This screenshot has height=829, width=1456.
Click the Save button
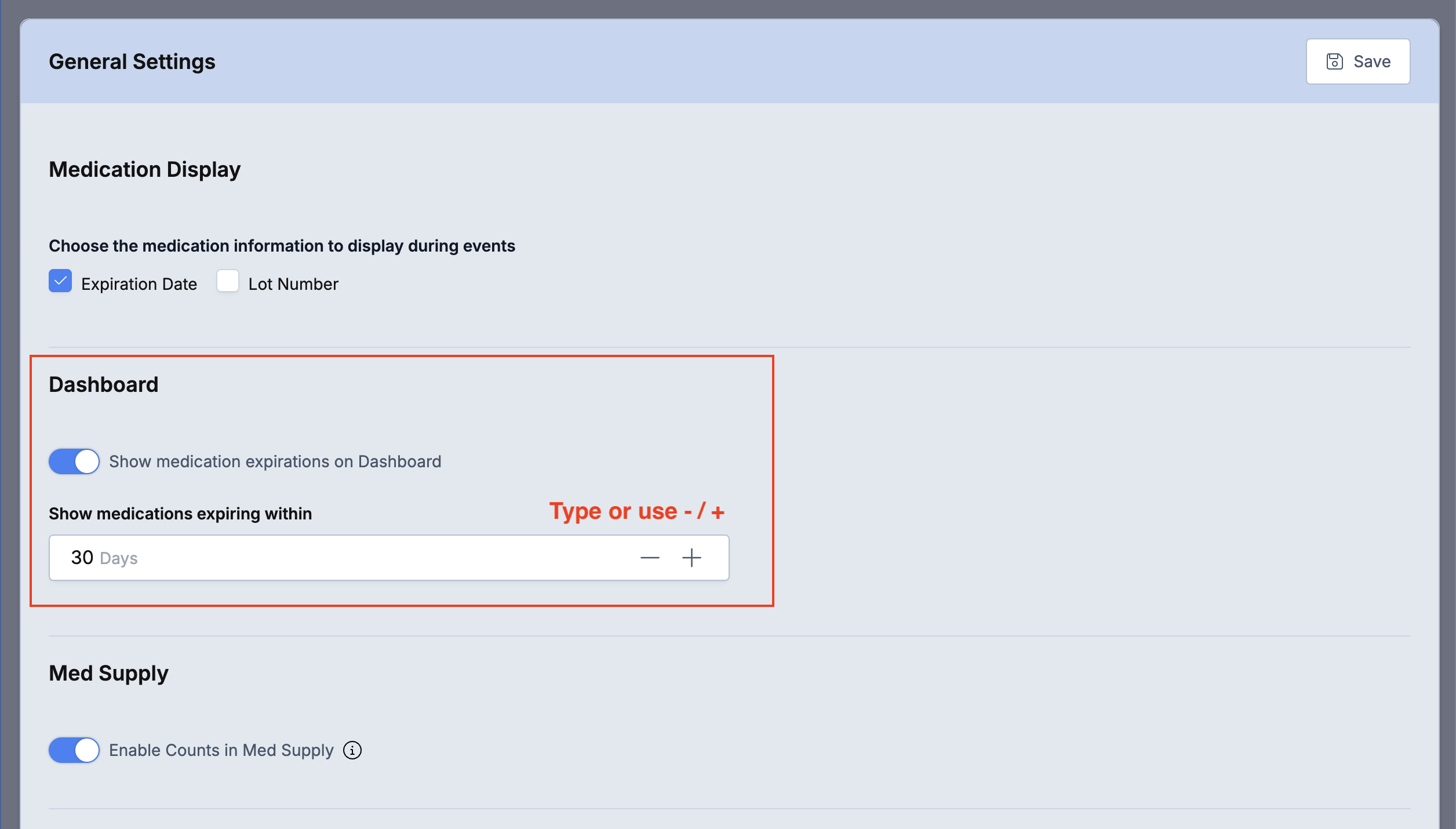coord(1357,61)
